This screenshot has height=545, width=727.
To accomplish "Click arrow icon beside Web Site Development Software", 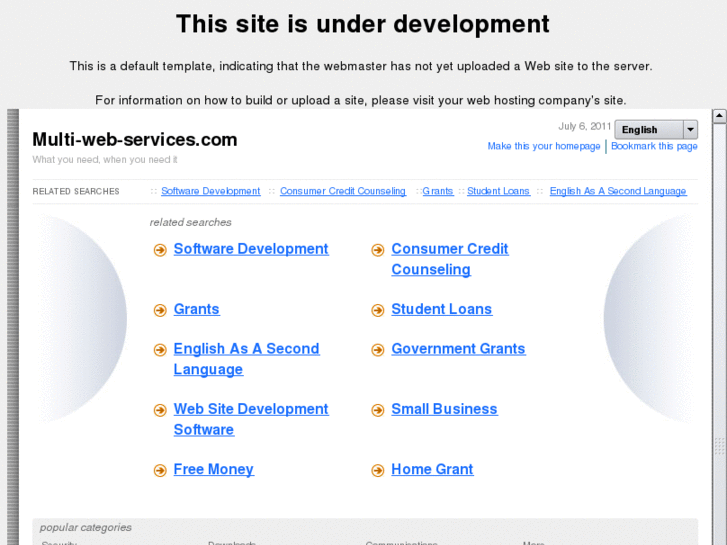I will click(160, 410).
